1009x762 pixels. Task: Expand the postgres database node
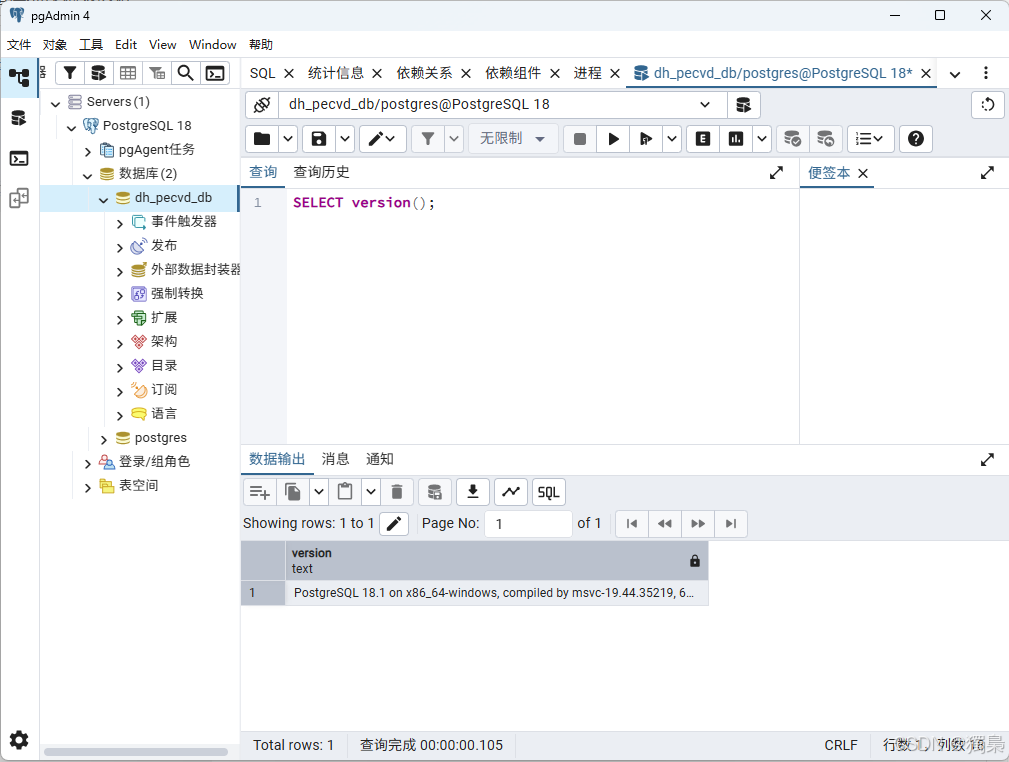[104, 440]
